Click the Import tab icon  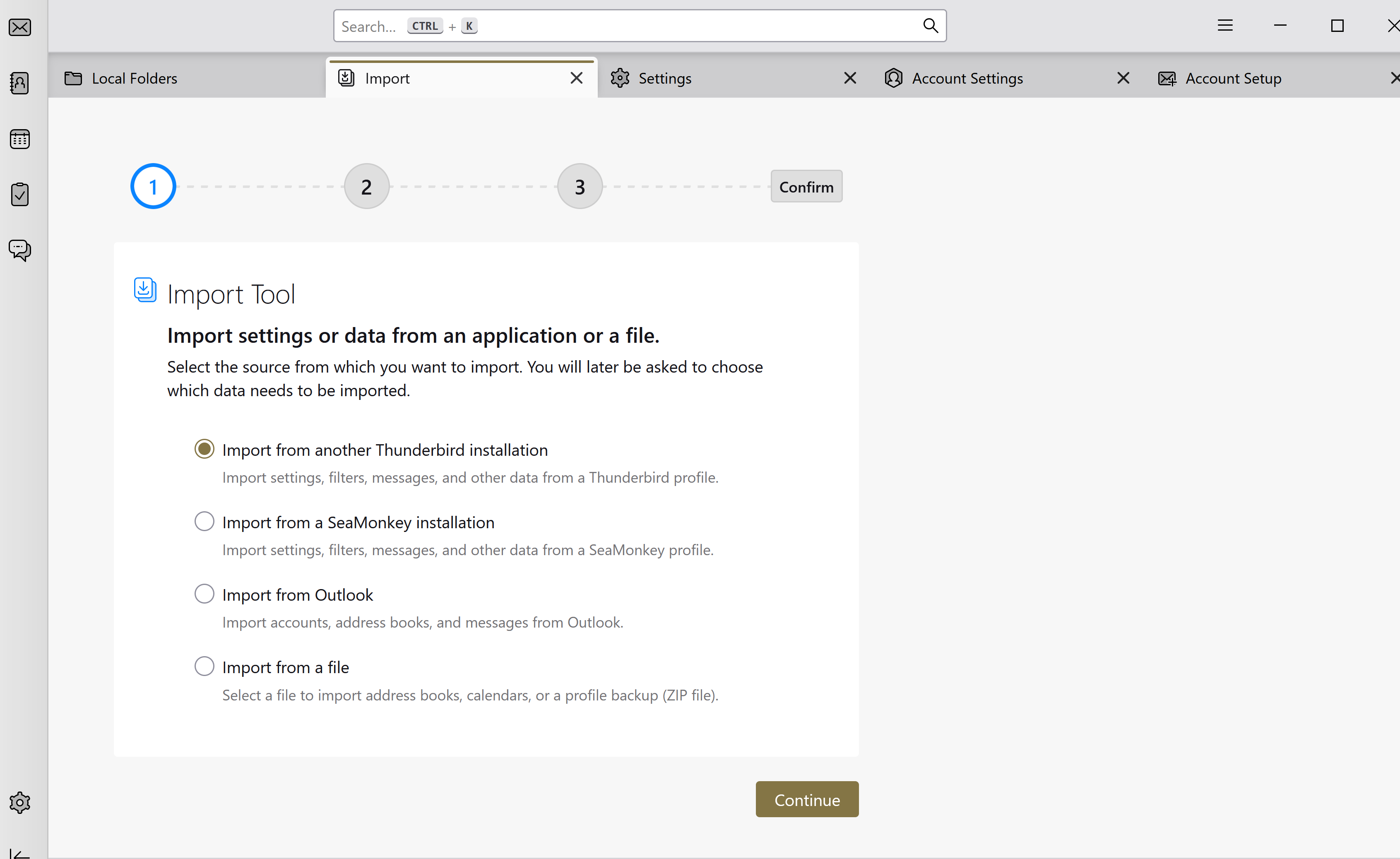coord(346,78)
